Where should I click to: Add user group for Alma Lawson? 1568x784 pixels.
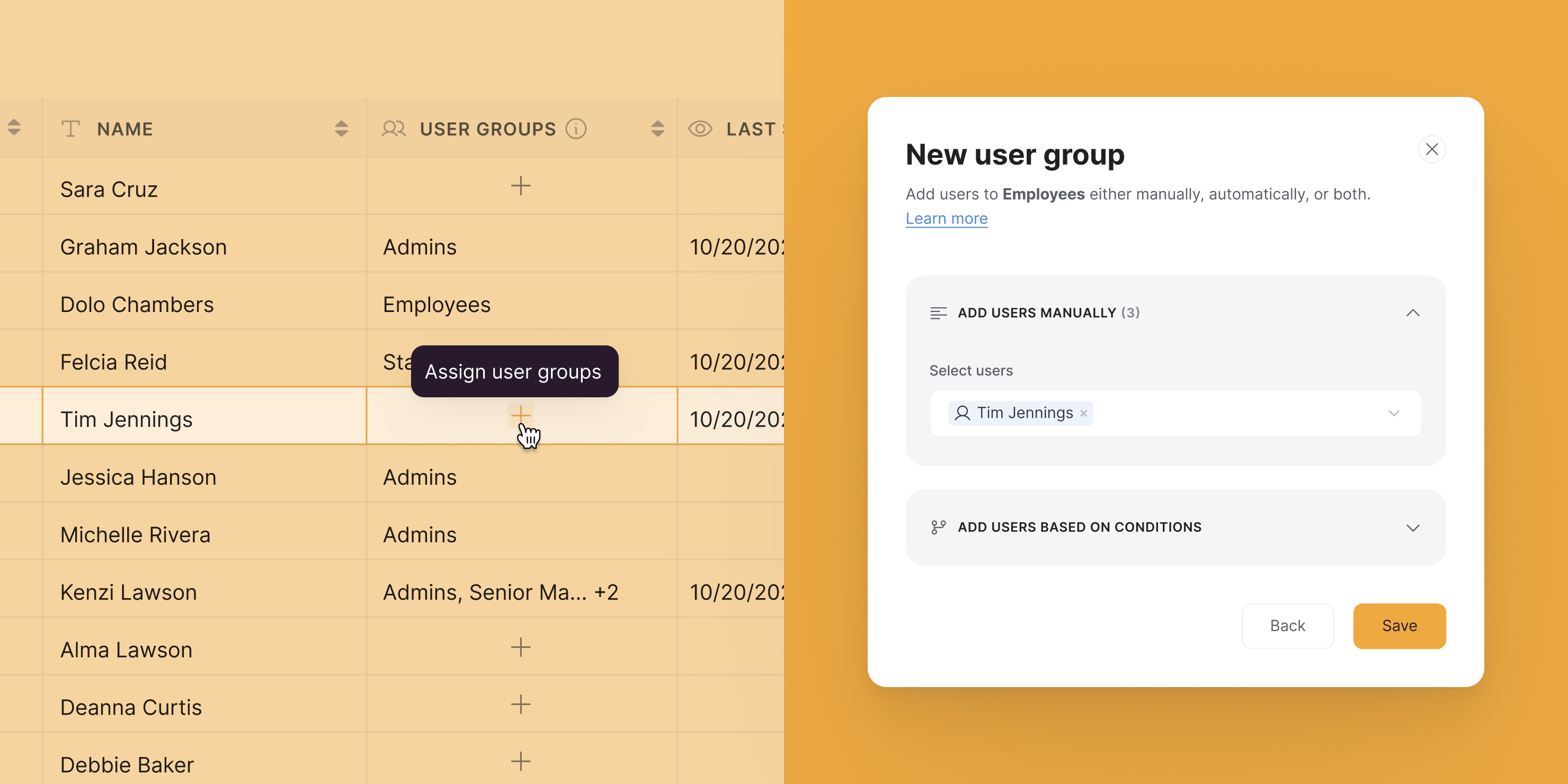click(520, 647)
